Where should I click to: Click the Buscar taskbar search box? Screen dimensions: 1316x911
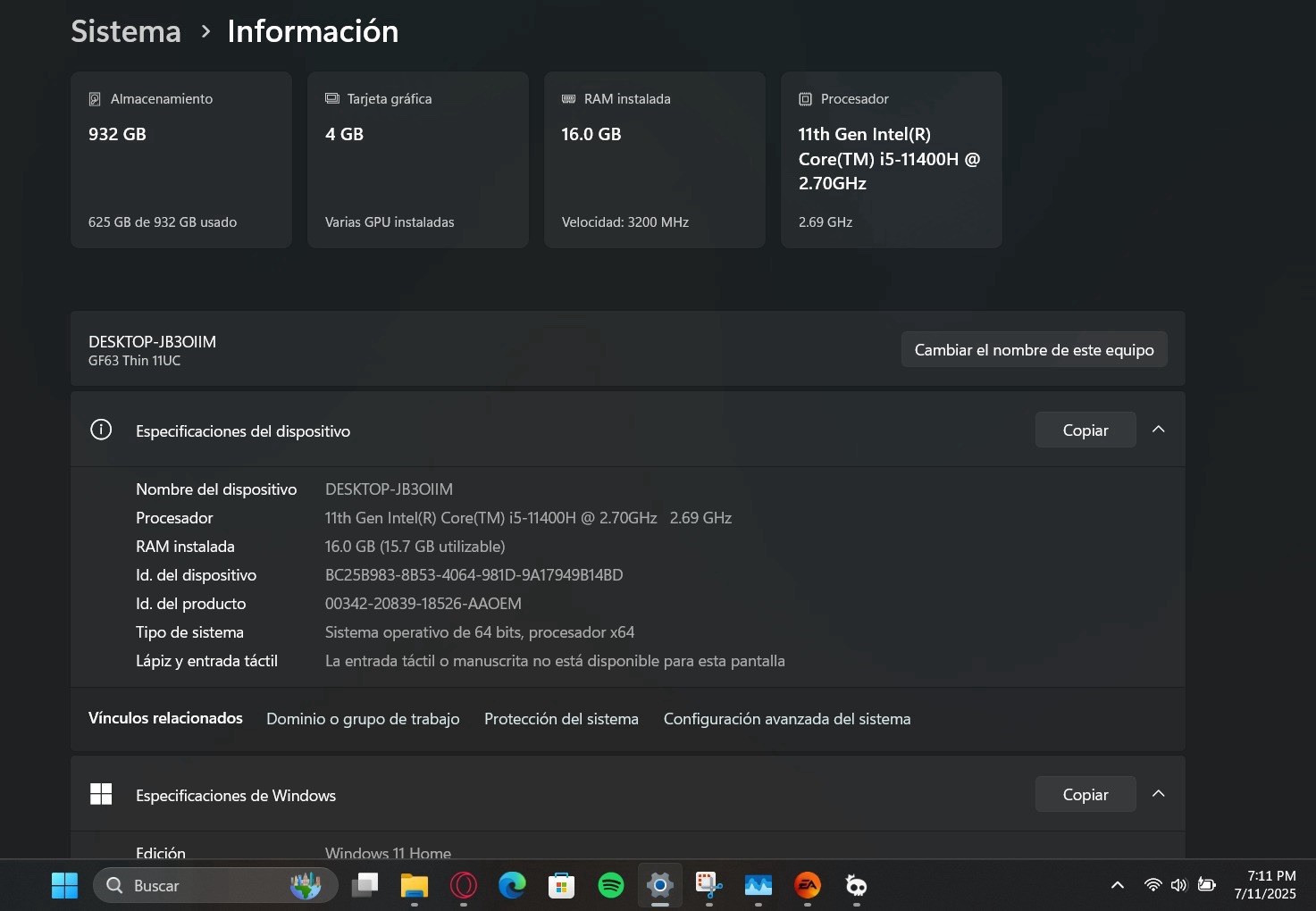(x=215, y=885)
